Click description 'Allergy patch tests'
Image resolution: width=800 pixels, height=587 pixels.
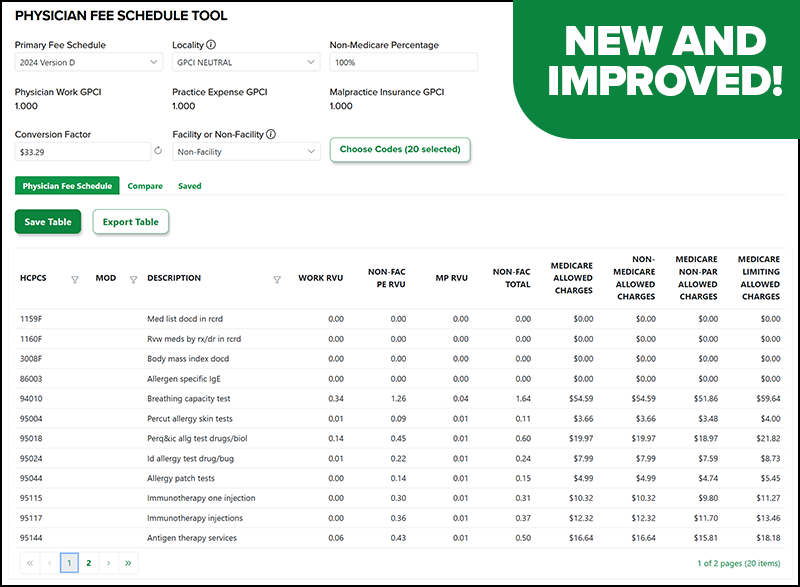click(181, 478)
